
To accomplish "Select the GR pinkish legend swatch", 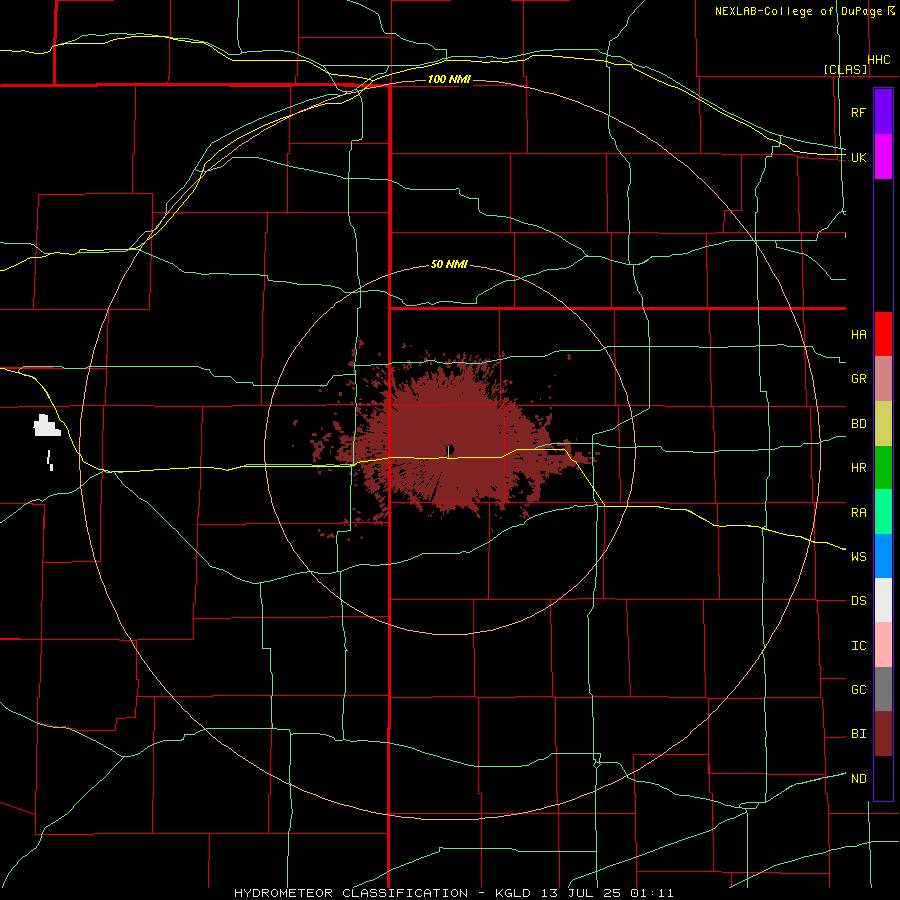I will coord(883,379).
